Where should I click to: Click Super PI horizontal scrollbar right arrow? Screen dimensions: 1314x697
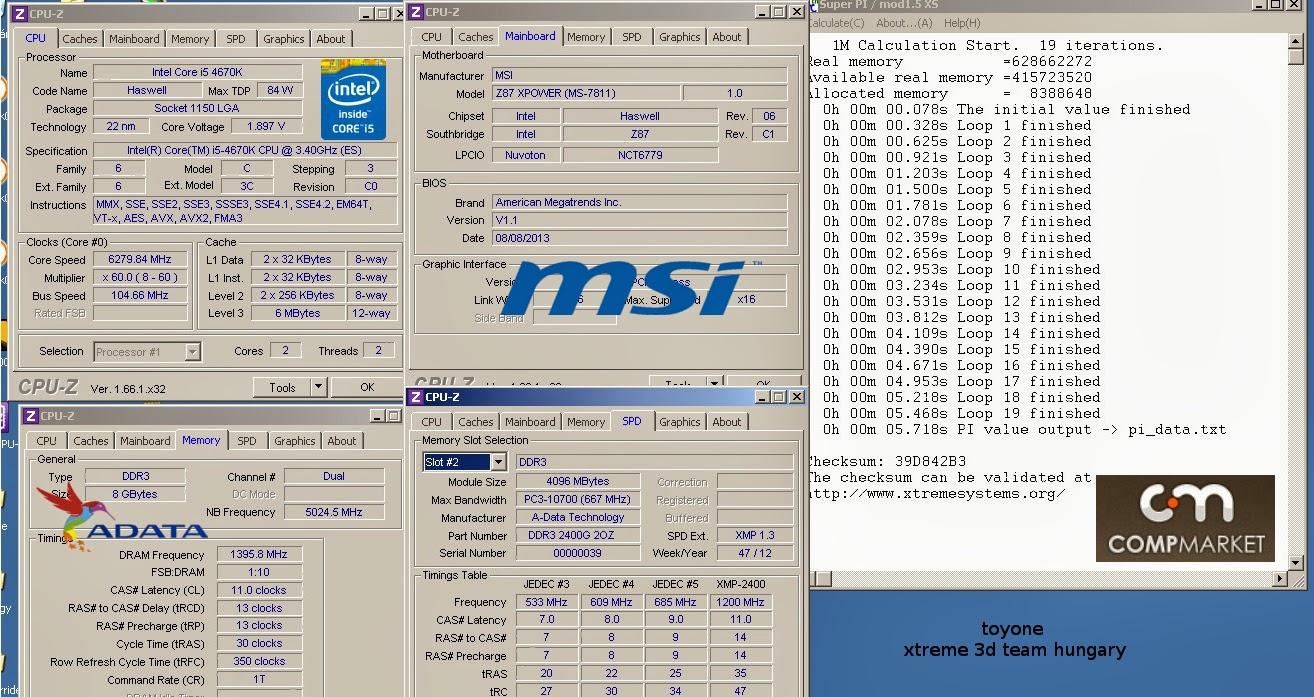pyautogui.click(x=1281, y=579)
